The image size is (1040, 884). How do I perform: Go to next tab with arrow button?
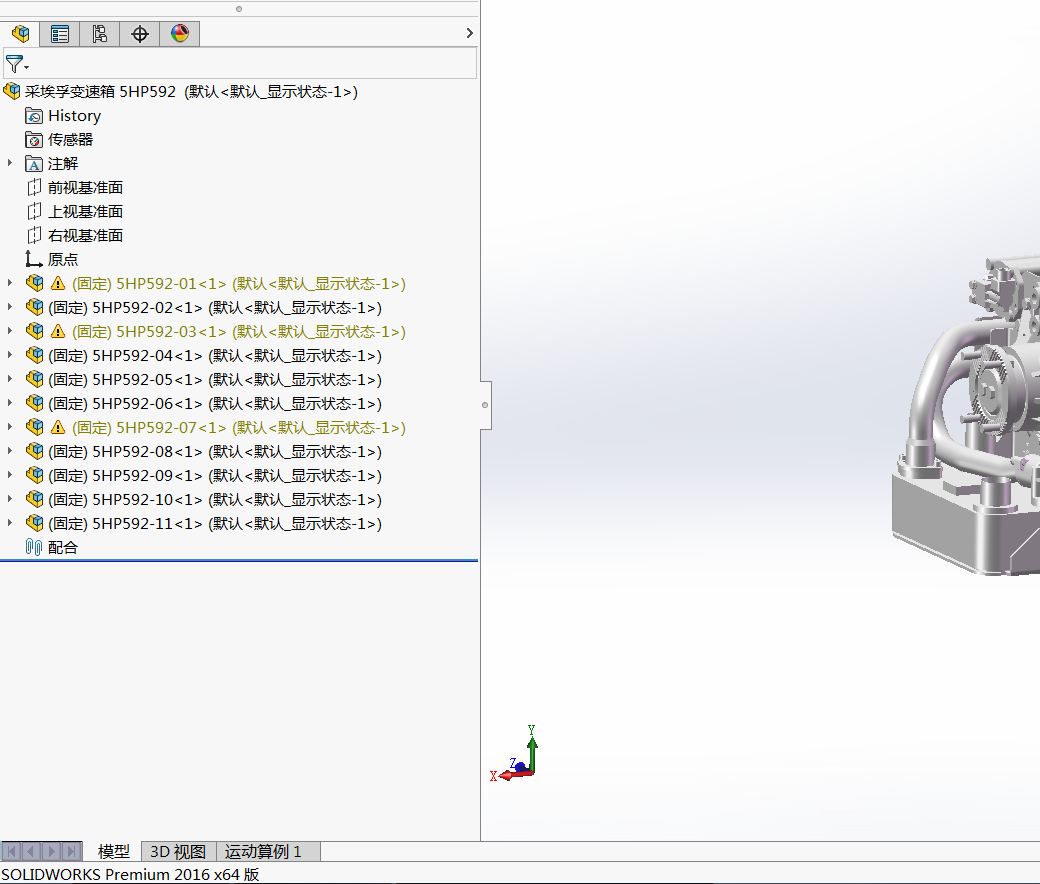(x=52, y=851)
